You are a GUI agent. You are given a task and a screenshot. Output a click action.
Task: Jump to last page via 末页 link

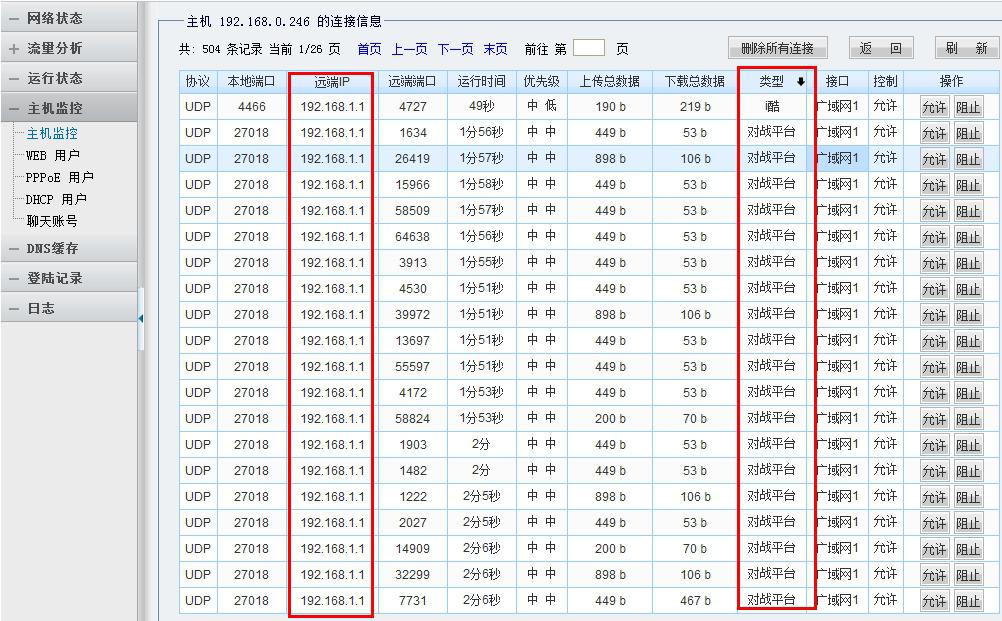(495, 49)
